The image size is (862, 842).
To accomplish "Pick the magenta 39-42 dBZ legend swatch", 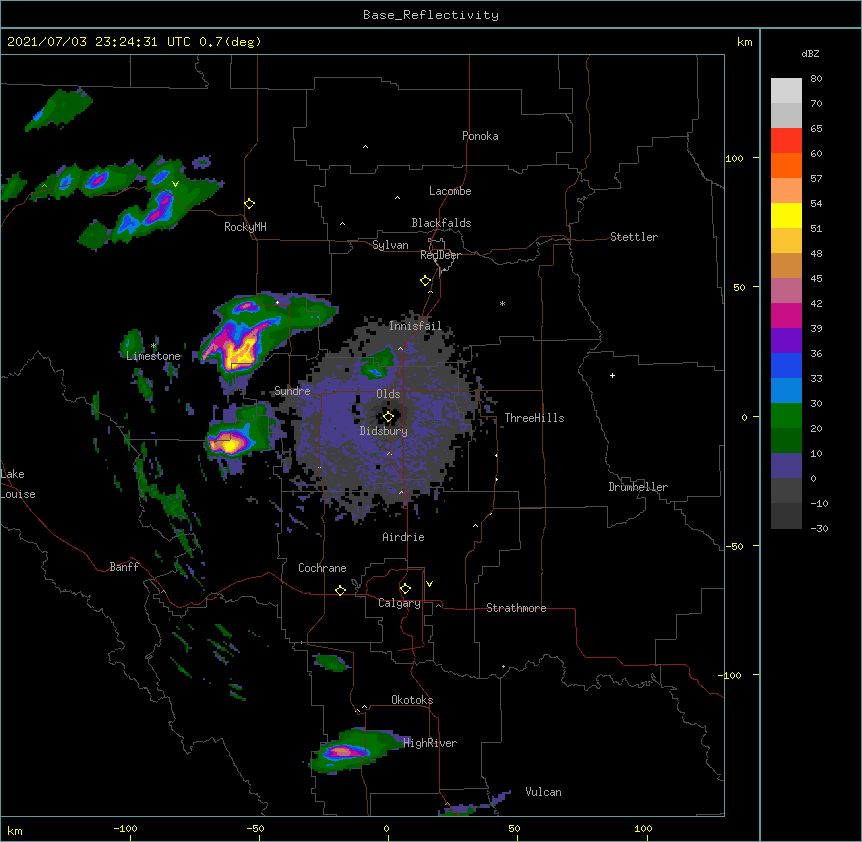I will coord(786,315).
